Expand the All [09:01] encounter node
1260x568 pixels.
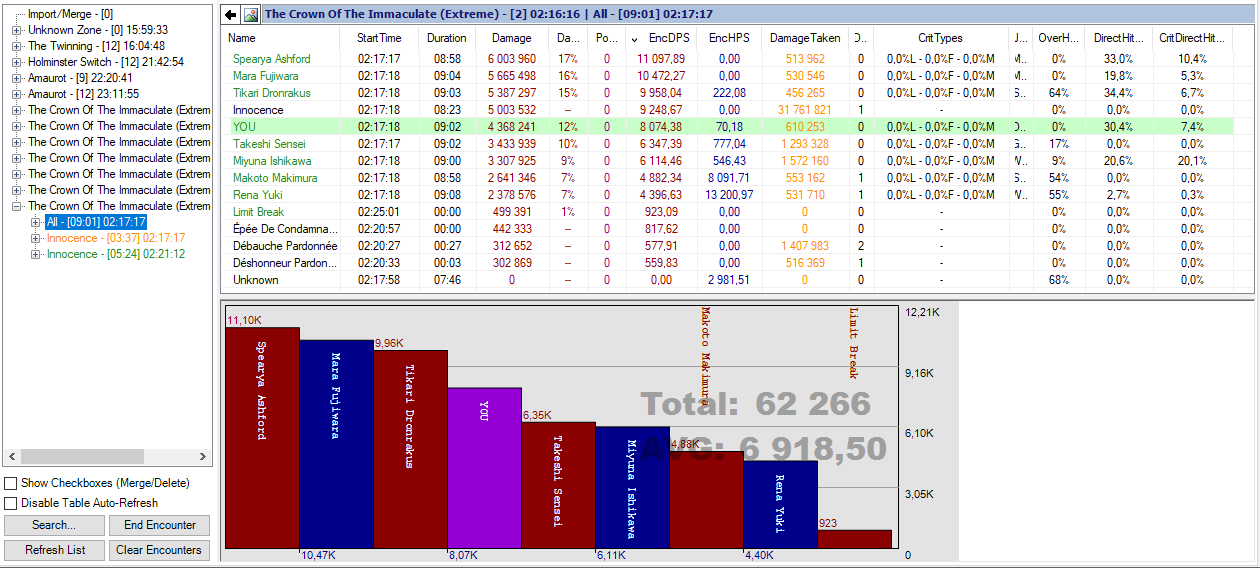point(36,222)
